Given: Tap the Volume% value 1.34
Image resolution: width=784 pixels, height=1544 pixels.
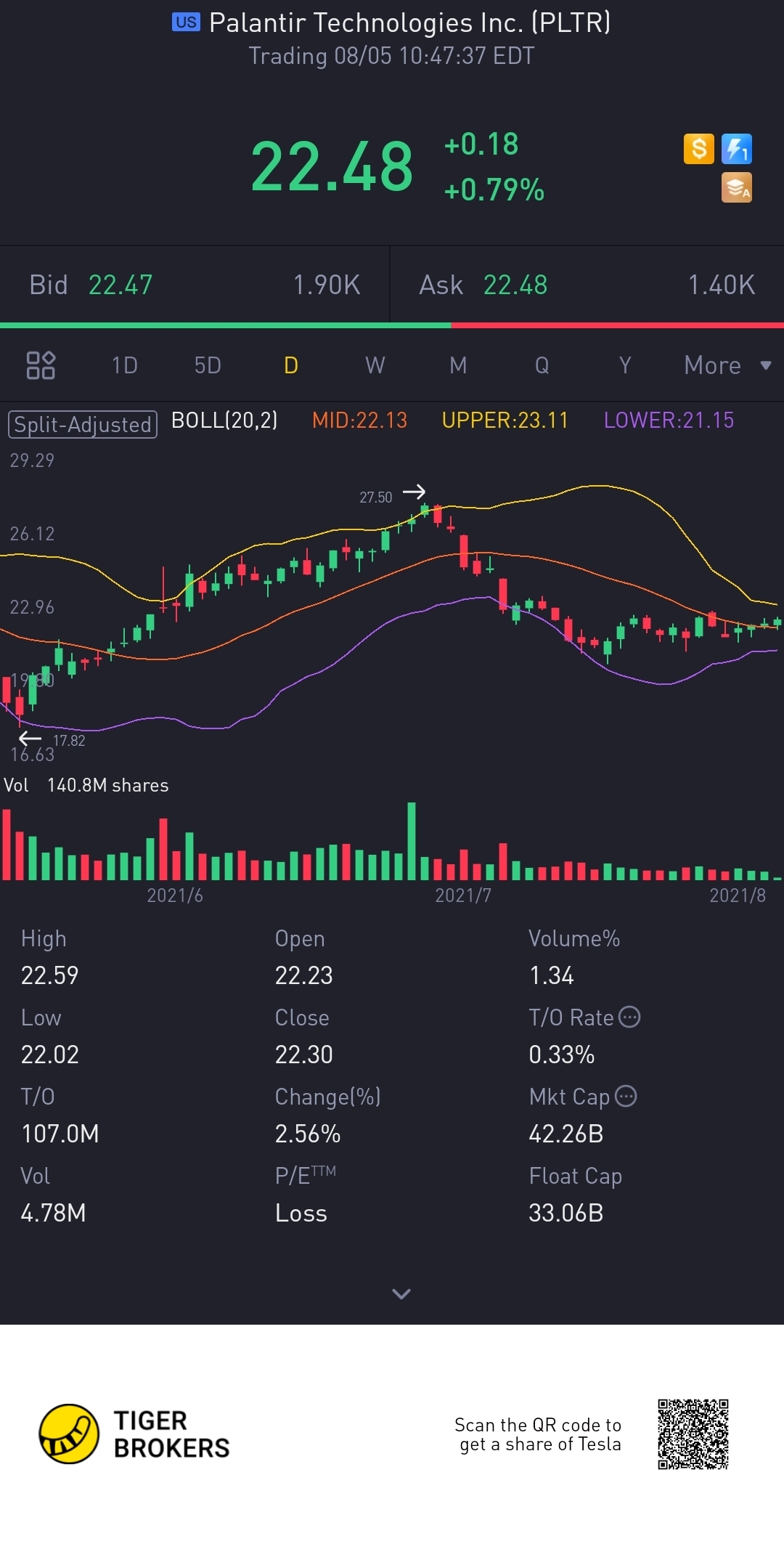Looking at the screenshot, I should coord(551,975).
